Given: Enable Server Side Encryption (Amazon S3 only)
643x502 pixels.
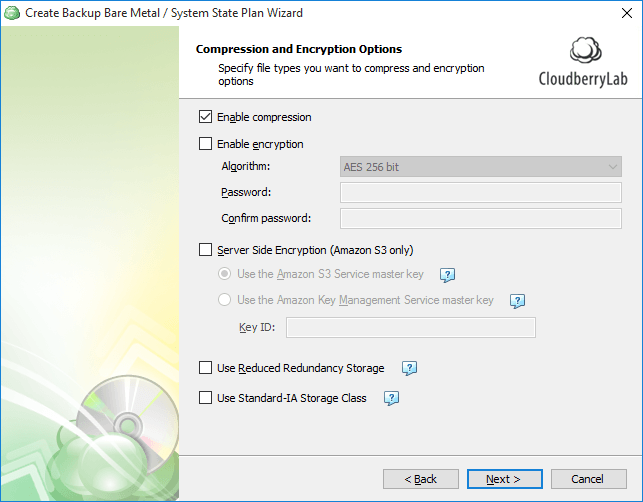Looking at the screenshot, I should (205, 250).
